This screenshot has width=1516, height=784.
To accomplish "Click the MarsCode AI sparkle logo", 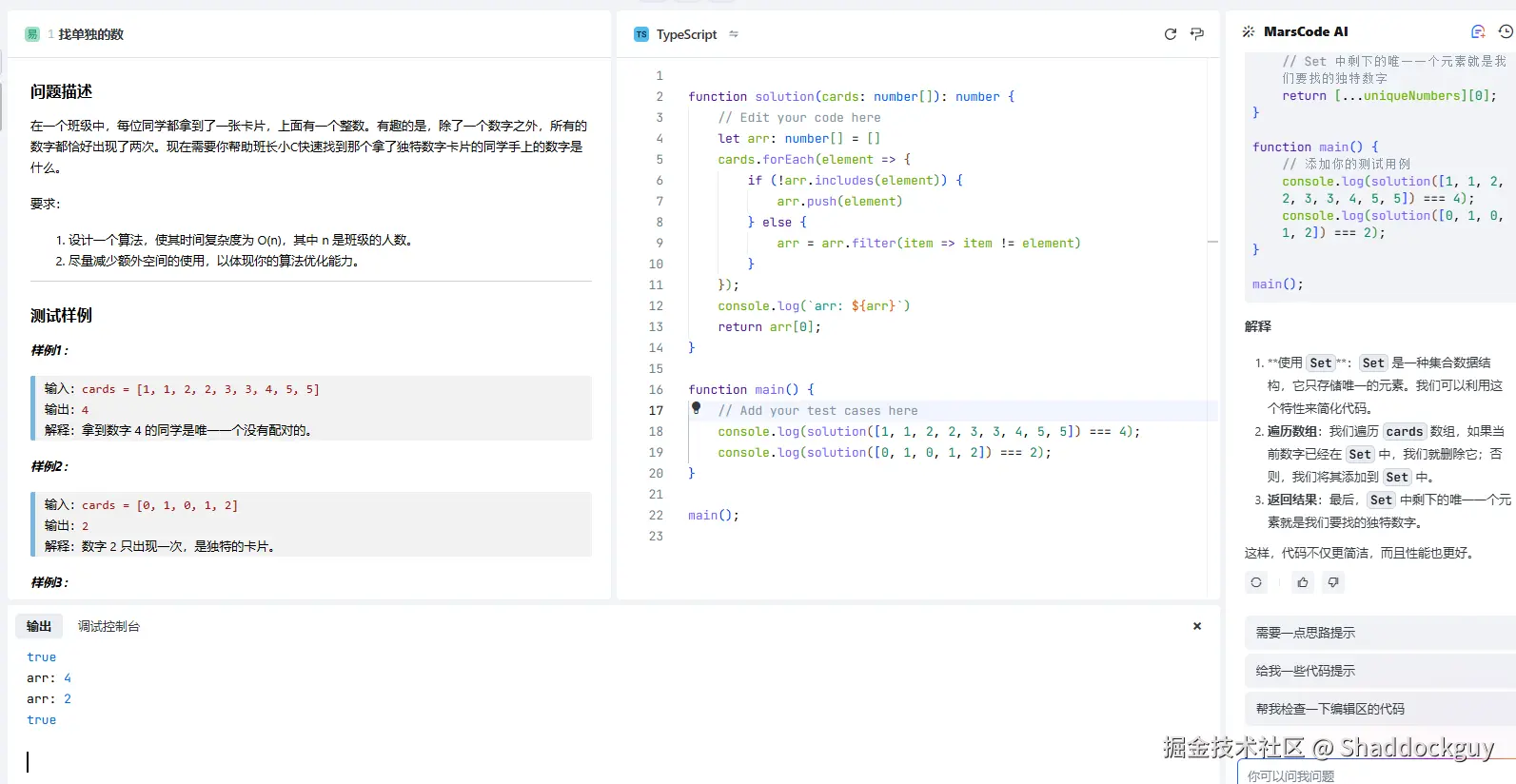I will click(1249, 31).
